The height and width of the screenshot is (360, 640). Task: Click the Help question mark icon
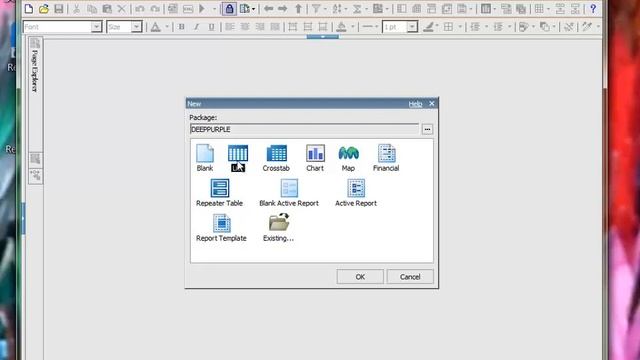[x=593, y=9]
